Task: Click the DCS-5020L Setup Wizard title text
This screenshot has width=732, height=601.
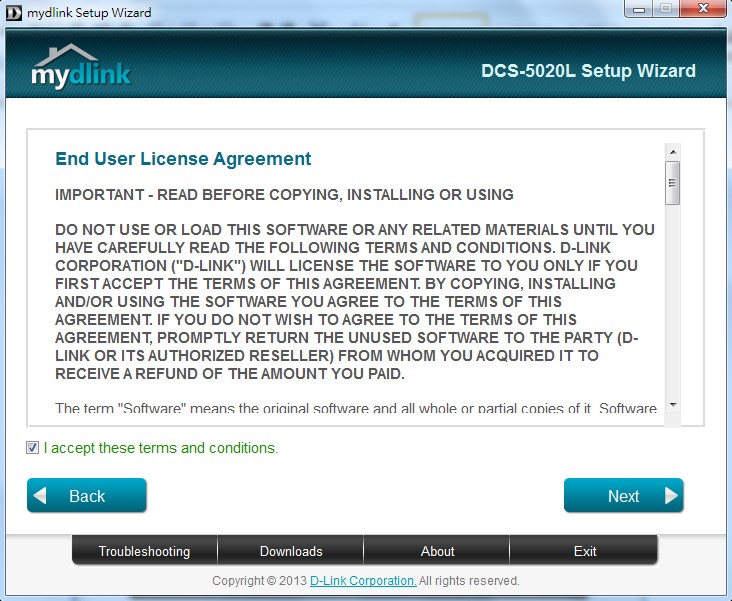Action: coord(588,71)
